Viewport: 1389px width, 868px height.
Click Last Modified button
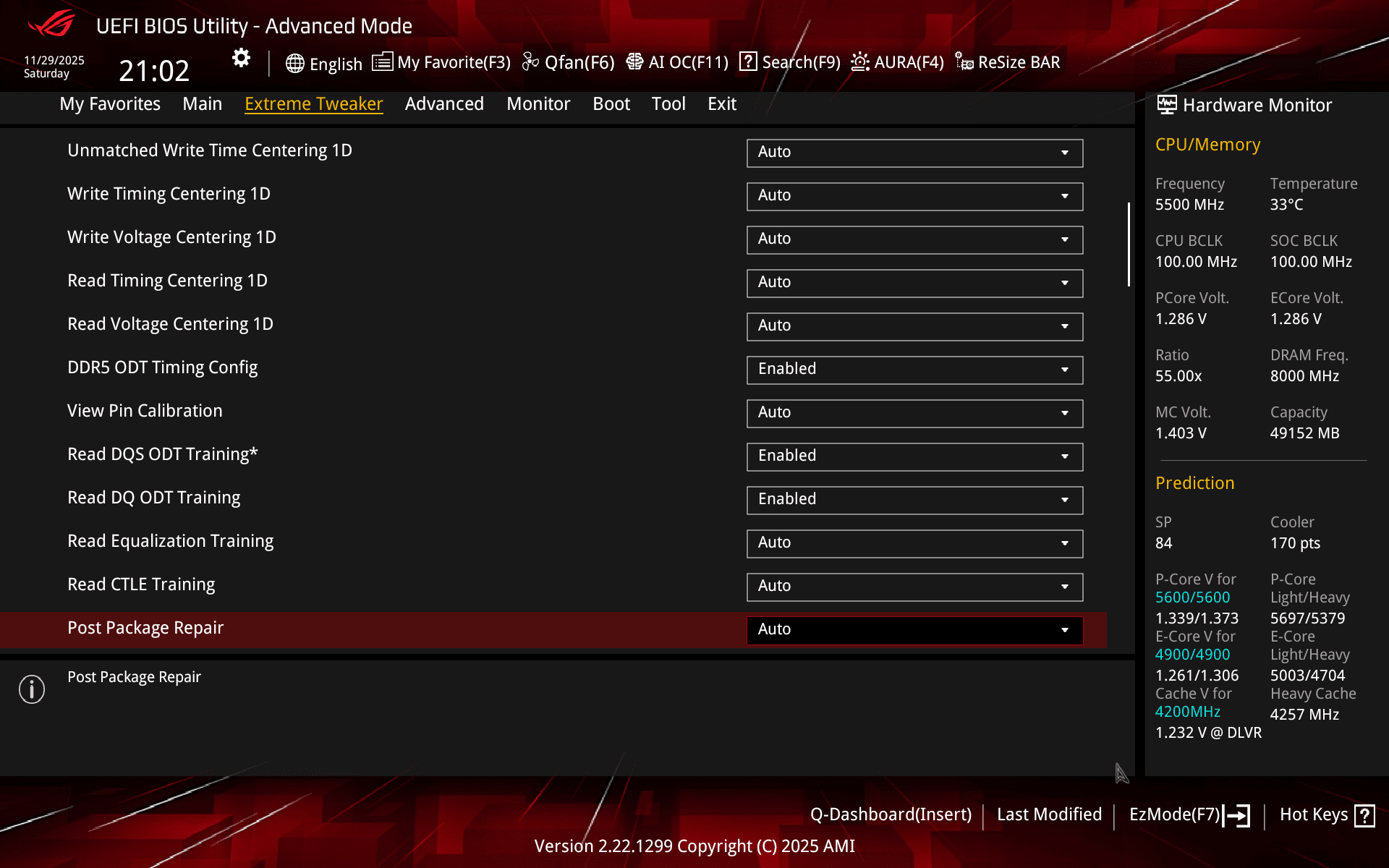pyautogui.click(x=1049, y=814)
